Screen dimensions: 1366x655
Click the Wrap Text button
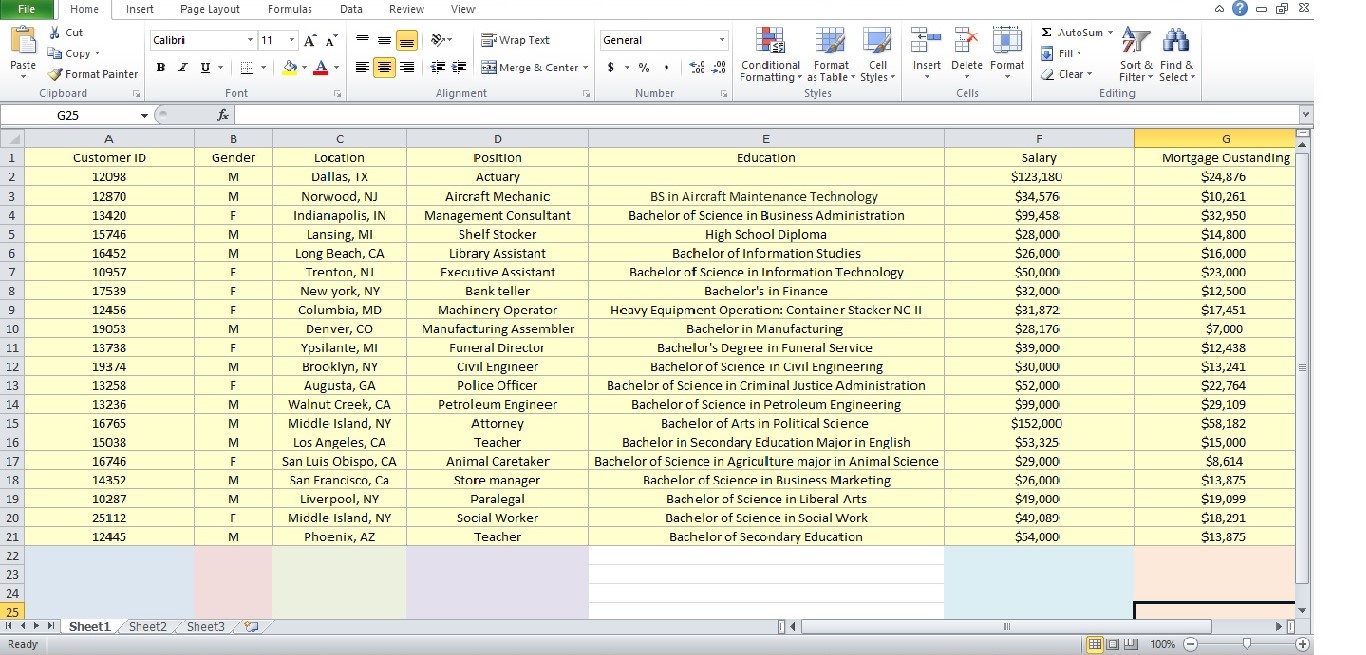click(x=516, y=40)
